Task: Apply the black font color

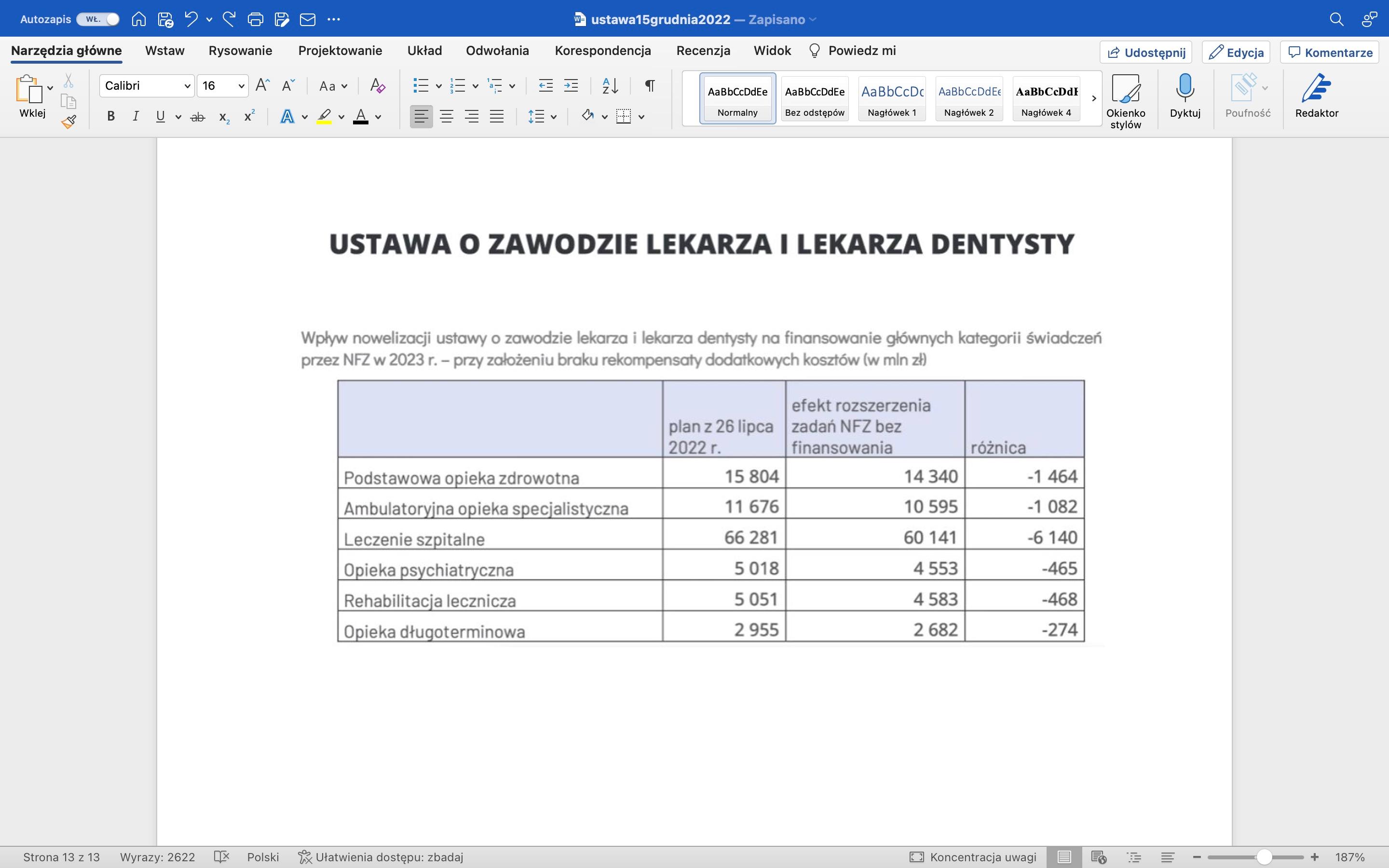Action: pos(360,117)
